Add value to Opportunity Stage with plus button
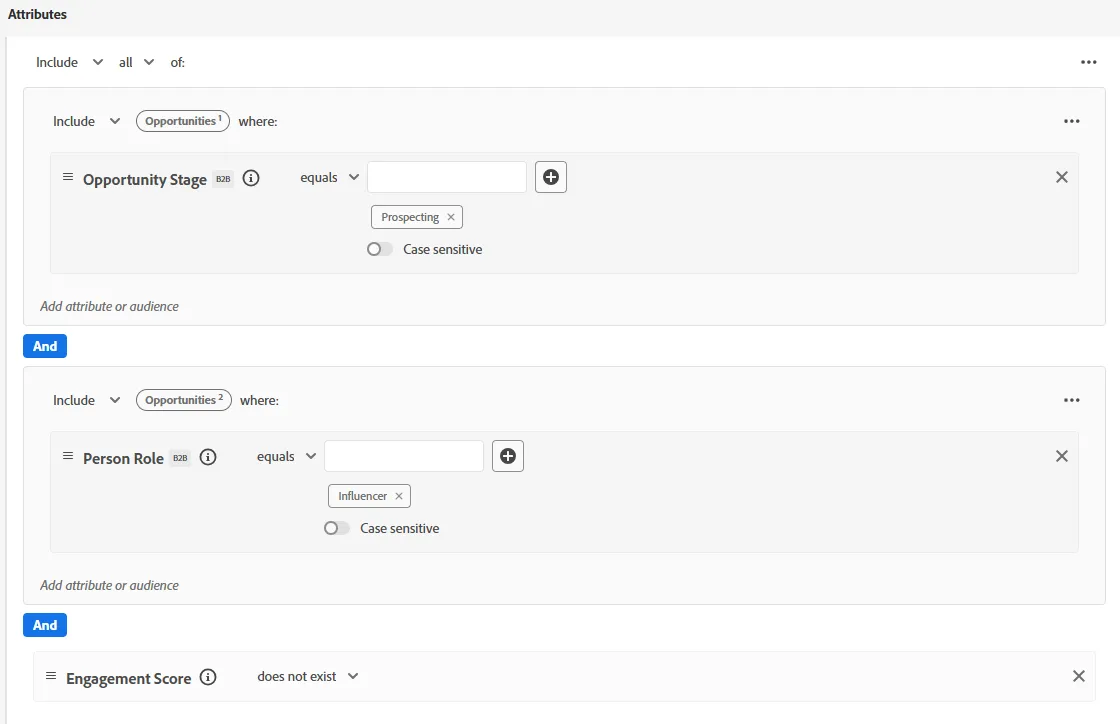Image resolution: width=1120 pixels, height=724 pixels. click(x=551, y=177)
